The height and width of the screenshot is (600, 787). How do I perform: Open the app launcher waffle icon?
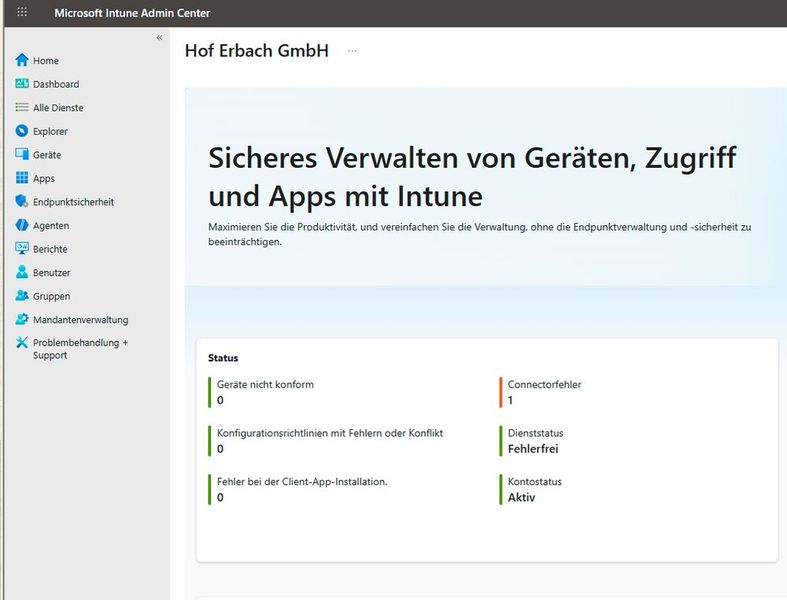coord(22,12)
